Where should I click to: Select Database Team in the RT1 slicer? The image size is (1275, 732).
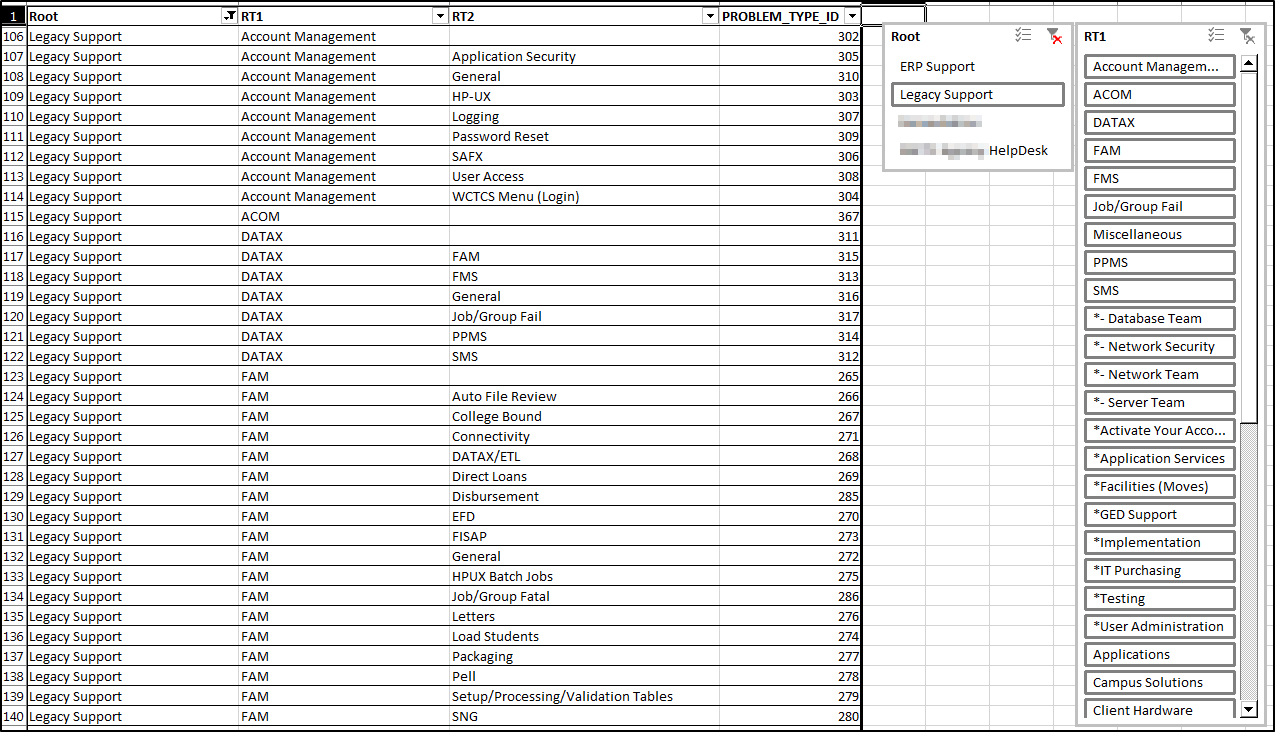[x=1159, y=318]
